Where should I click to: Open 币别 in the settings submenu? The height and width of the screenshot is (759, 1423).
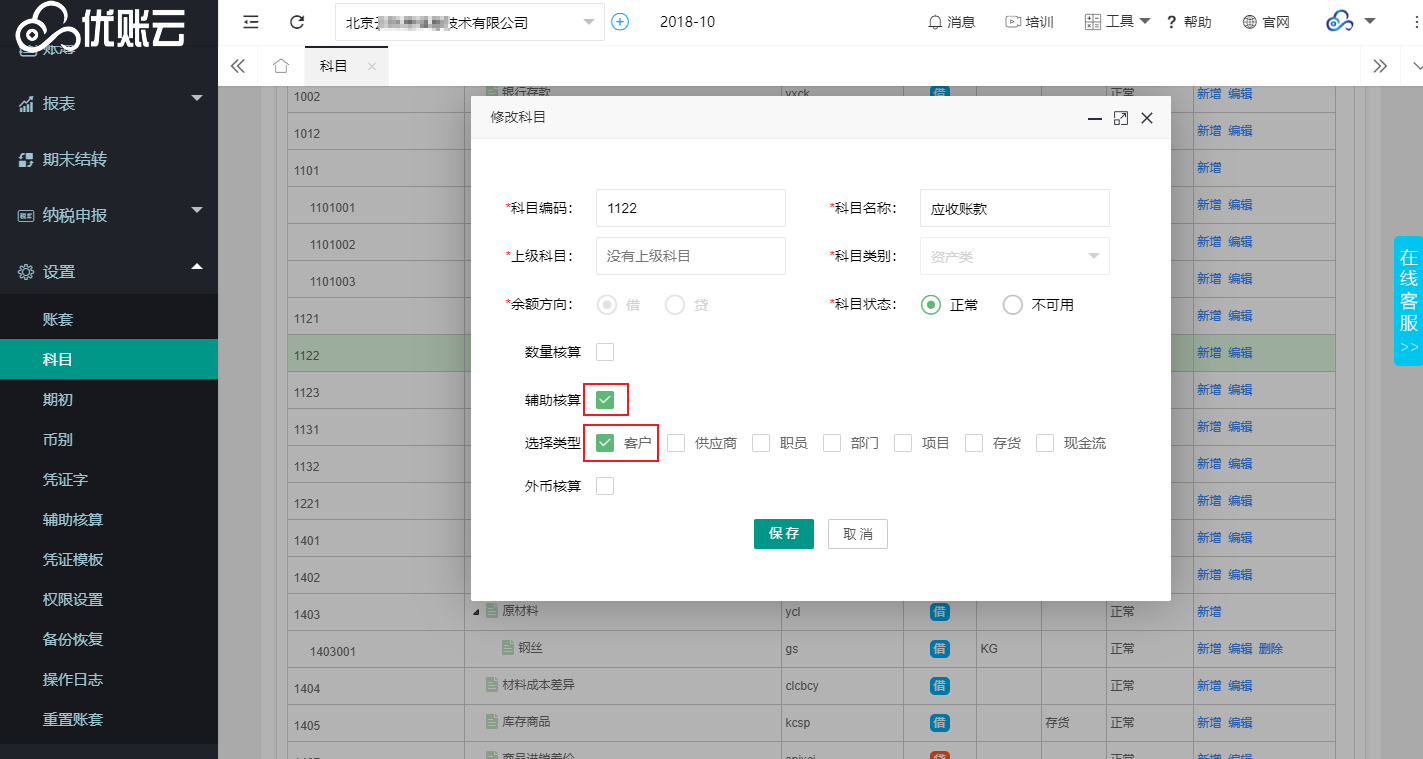pyautogui.click(x=109, y=439)
